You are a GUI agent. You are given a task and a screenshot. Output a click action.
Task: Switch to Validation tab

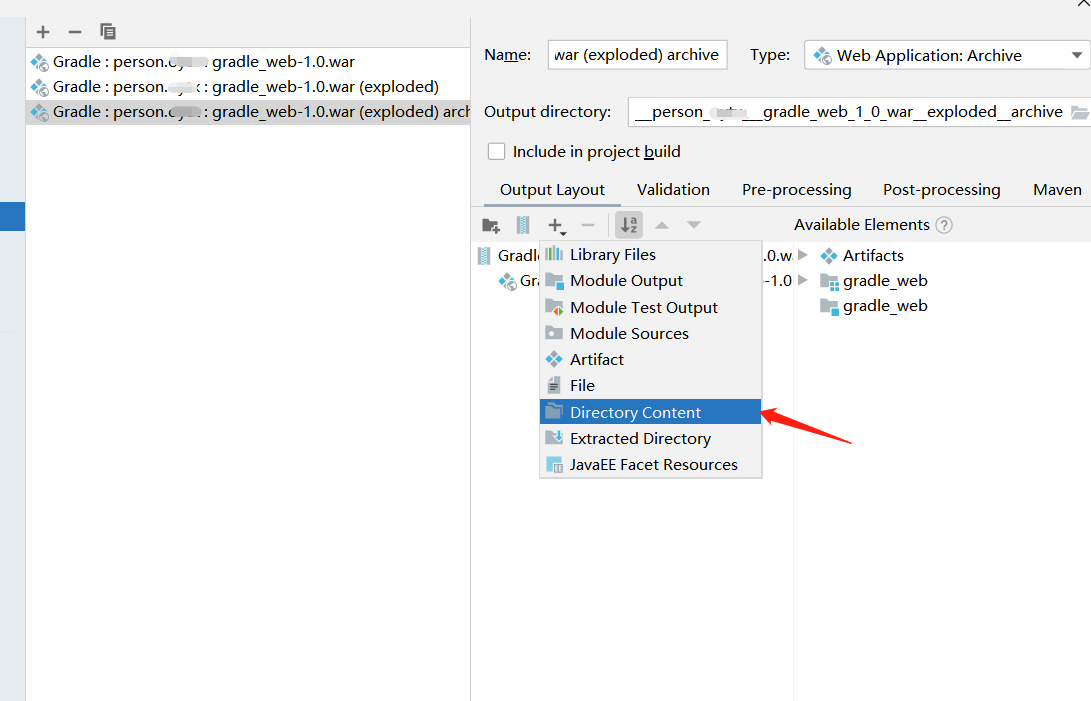point(673,190)
